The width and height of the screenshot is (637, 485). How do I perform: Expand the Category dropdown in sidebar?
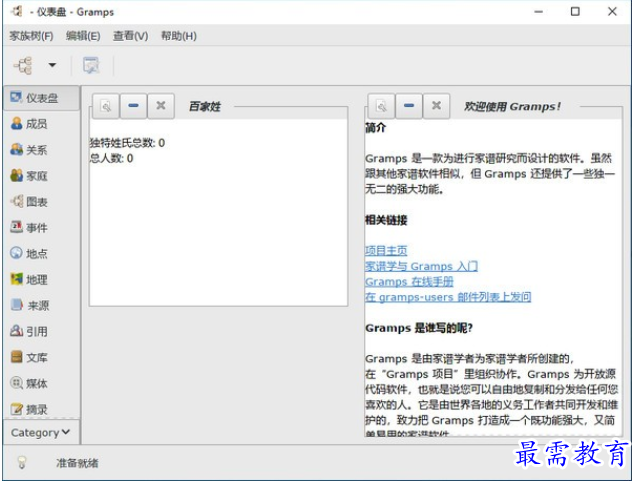[x=41, y=433]
